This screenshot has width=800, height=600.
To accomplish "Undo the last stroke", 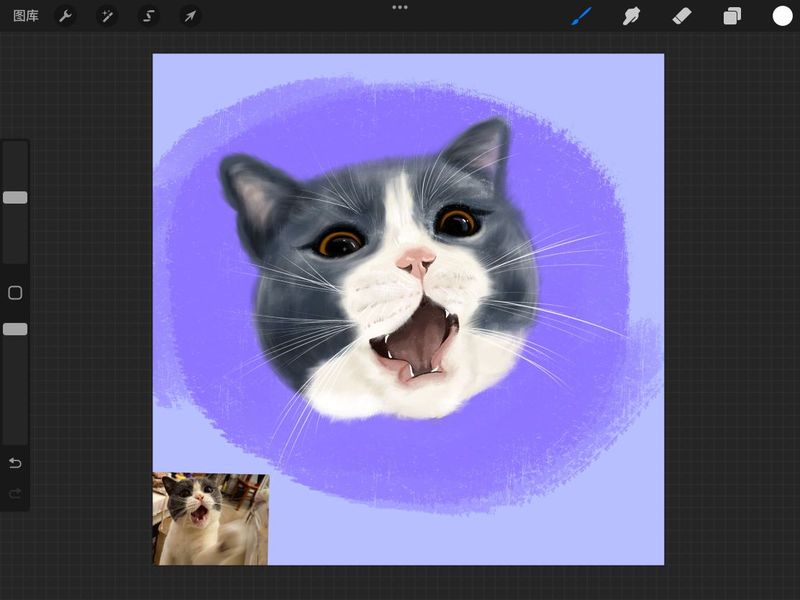I will (x=15, y=463).
